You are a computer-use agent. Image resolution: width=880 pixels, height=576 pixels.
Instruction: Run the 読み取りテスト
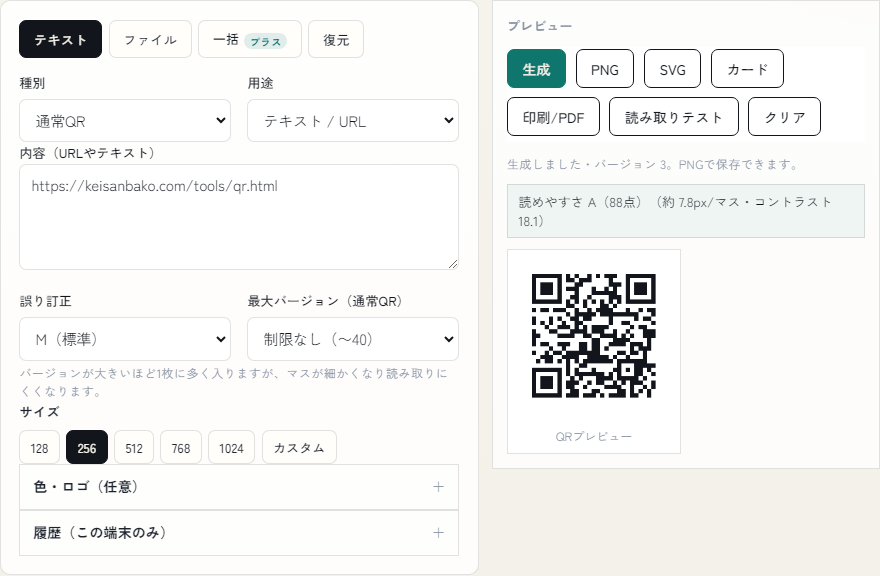(673, 117)
